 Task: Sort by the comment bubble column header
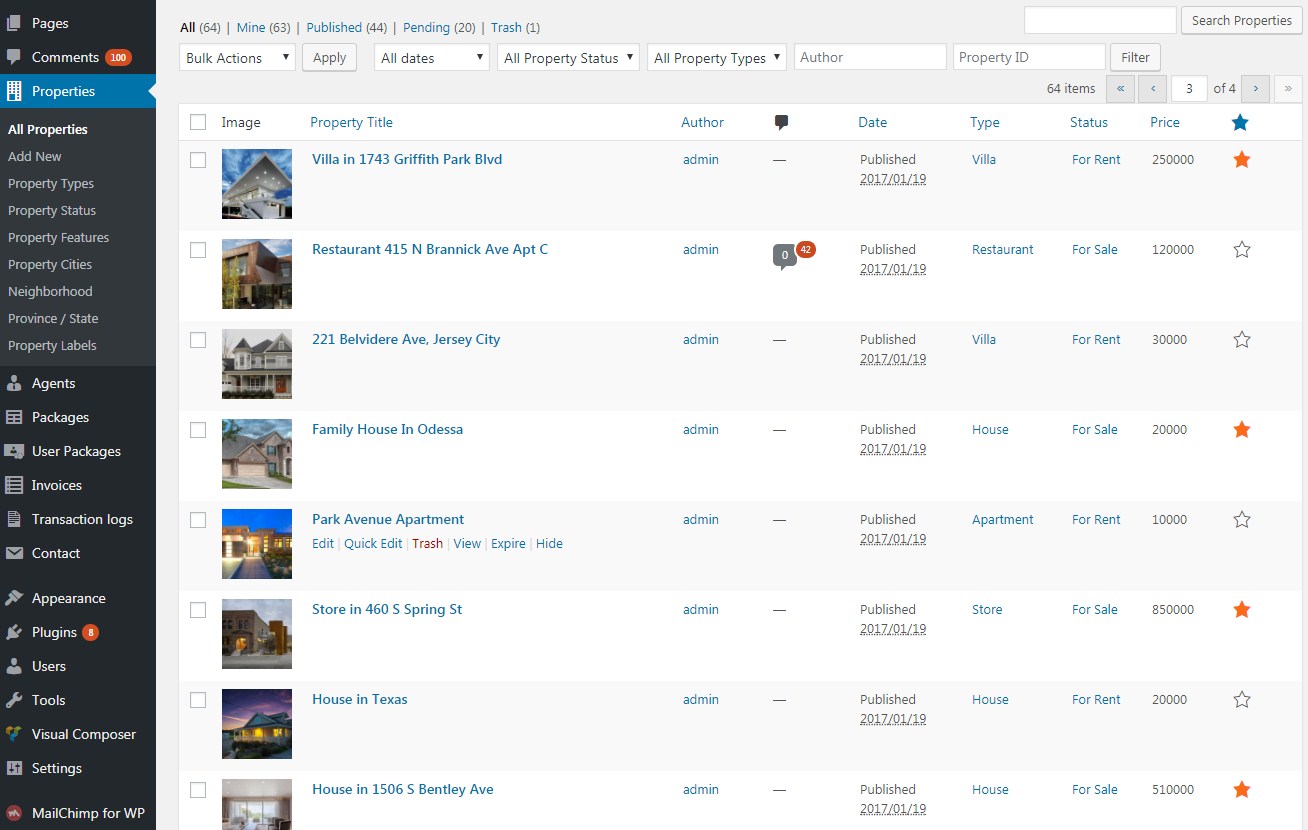(780, 121)
